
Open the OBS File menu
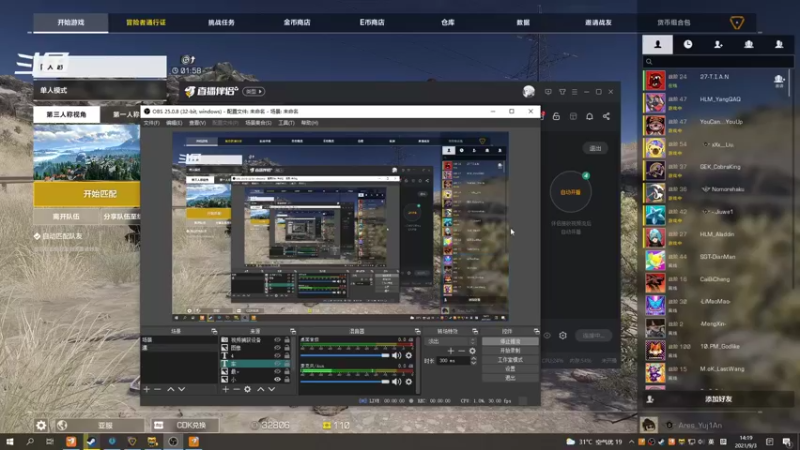[x=151, y=123]
